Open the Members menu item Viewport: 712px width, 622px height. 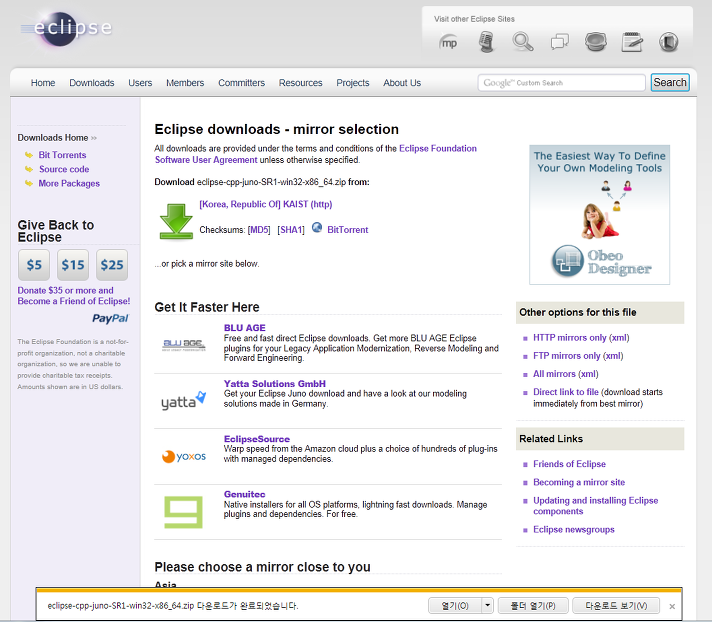(185, 83)
